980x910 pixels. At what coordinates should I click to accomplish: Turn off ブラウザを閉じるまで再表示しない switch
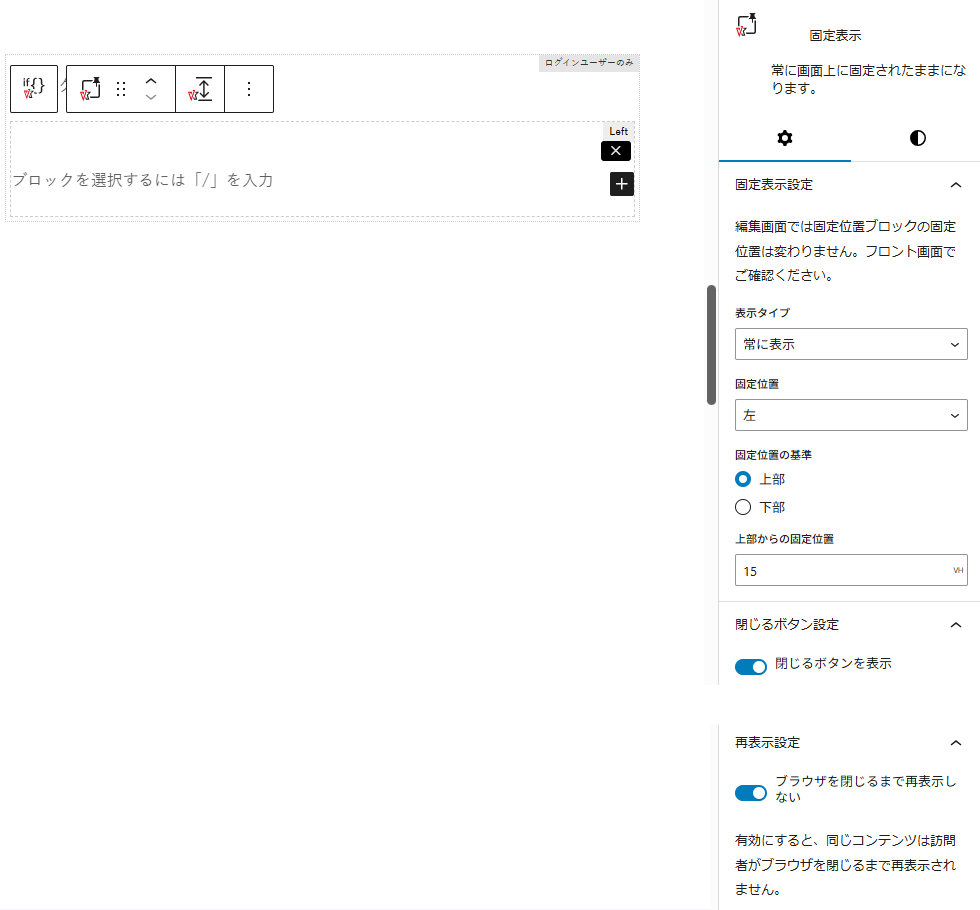(x=751, y=793)
